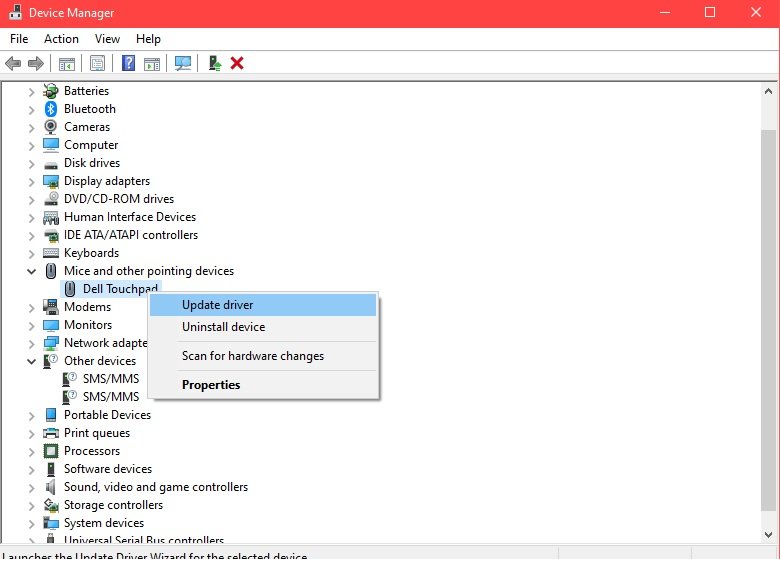Select the Computer category label

coord(91,145)
